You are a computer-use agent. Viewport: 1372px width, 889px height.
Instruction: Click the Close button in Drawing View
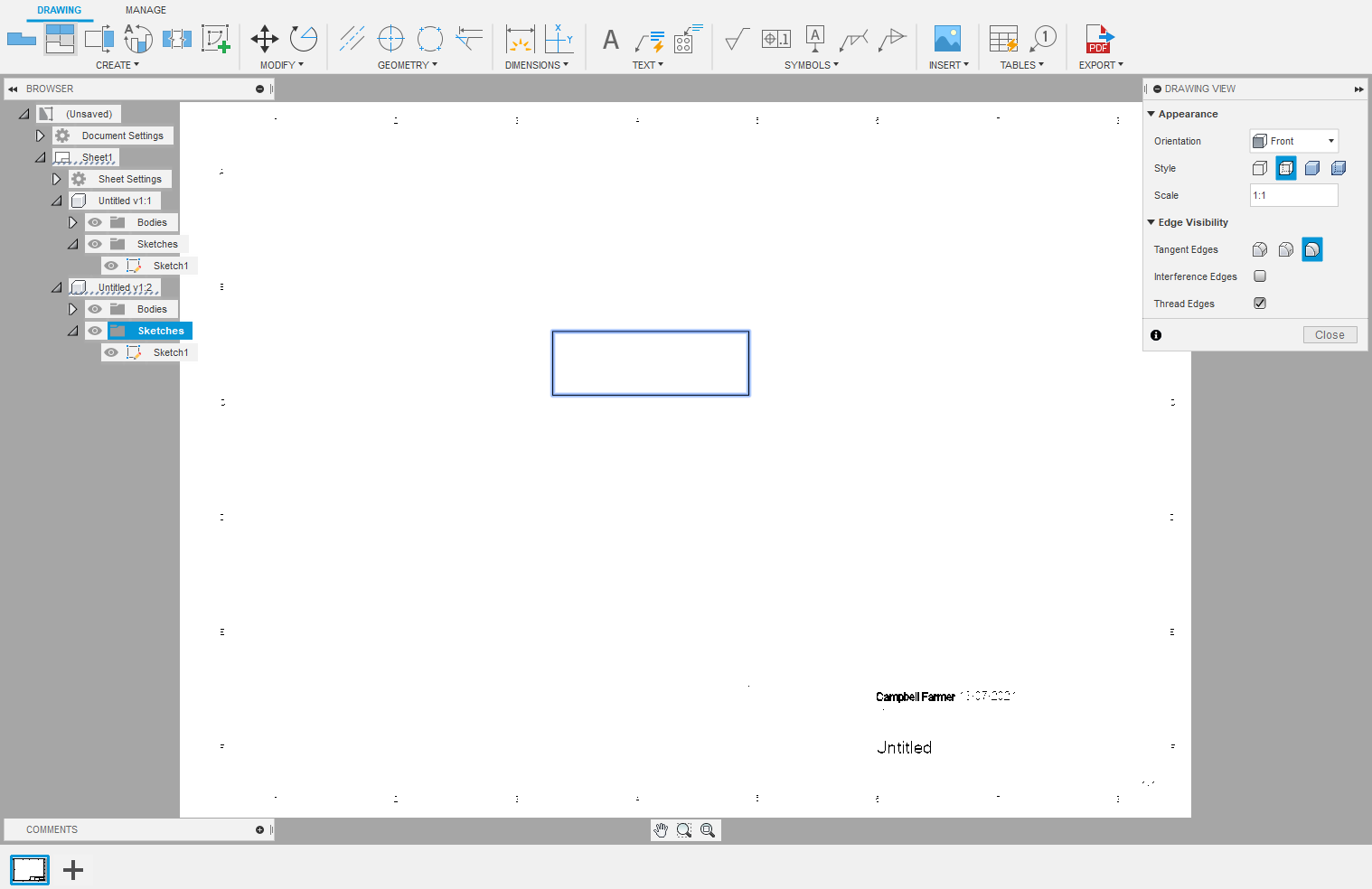(1330, 335)
